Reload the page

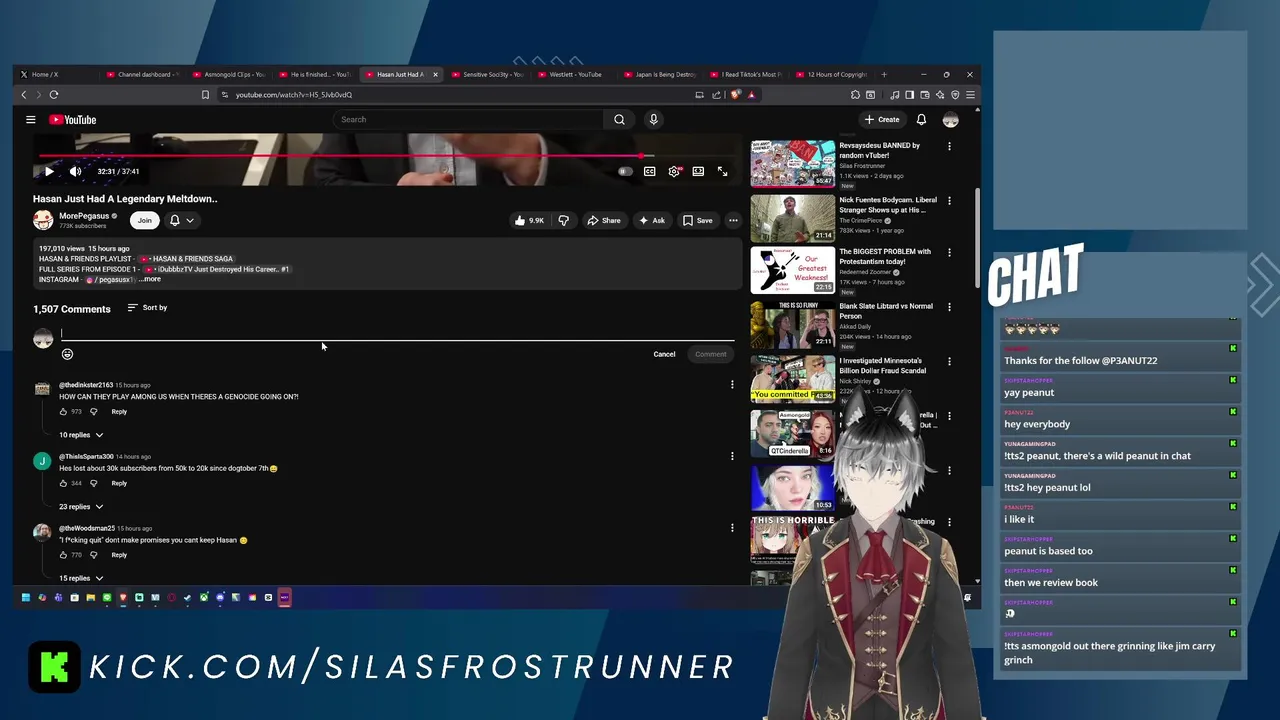(54, 95)
